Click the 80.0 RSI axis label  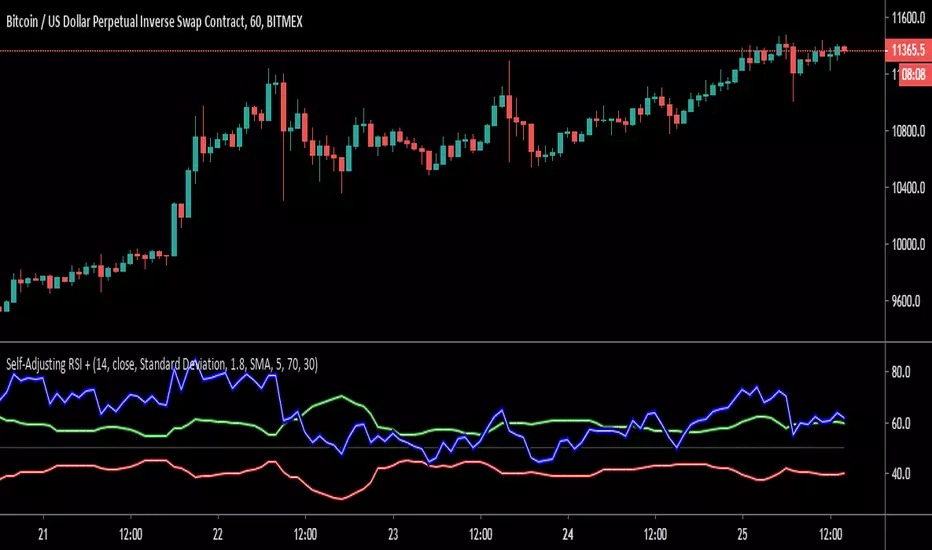900,372
